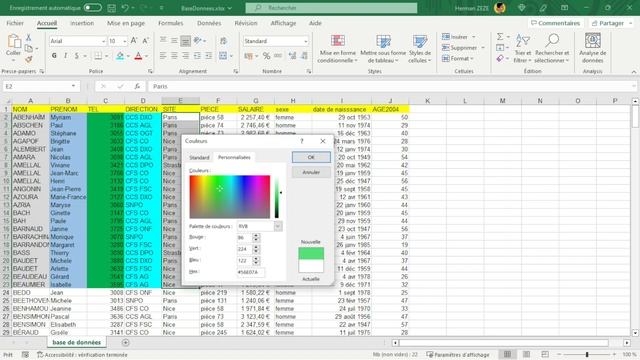Screen dimensions: 640x360
Task: Click the fill color paint bucket icon
Action: click(x=120, y=56)
